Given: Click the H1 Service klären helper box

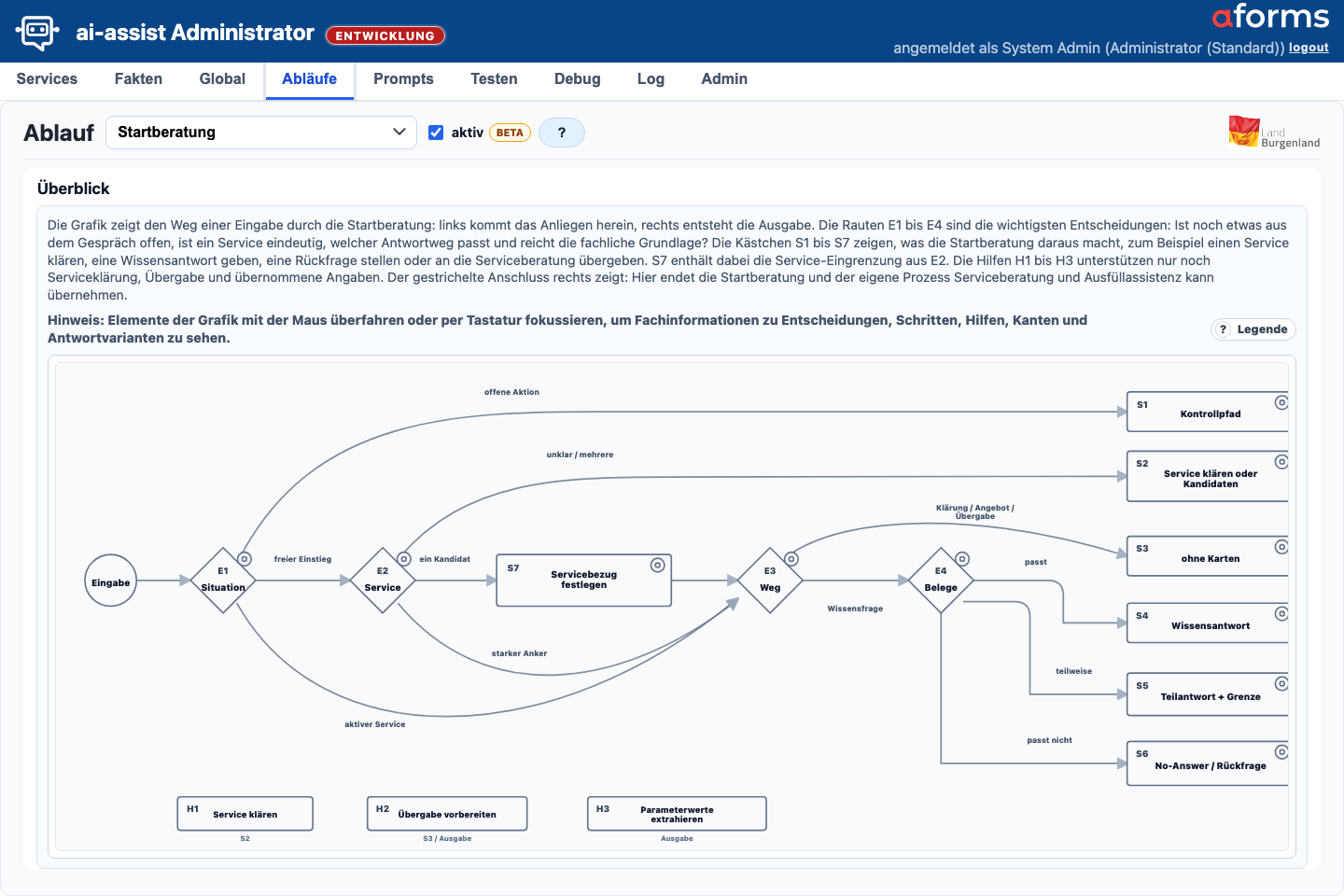Looking at the screenshot, I should click(x=245, y=813).
